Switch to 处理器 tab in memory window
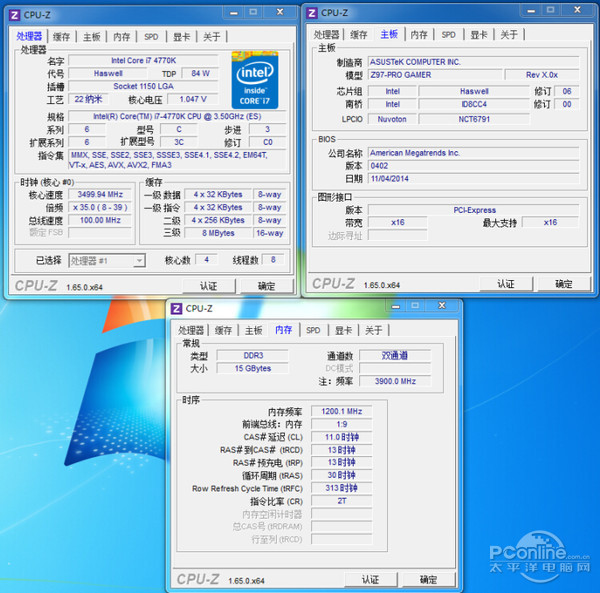This screenshot has height=593, width=600. click(x=191, y=330)
